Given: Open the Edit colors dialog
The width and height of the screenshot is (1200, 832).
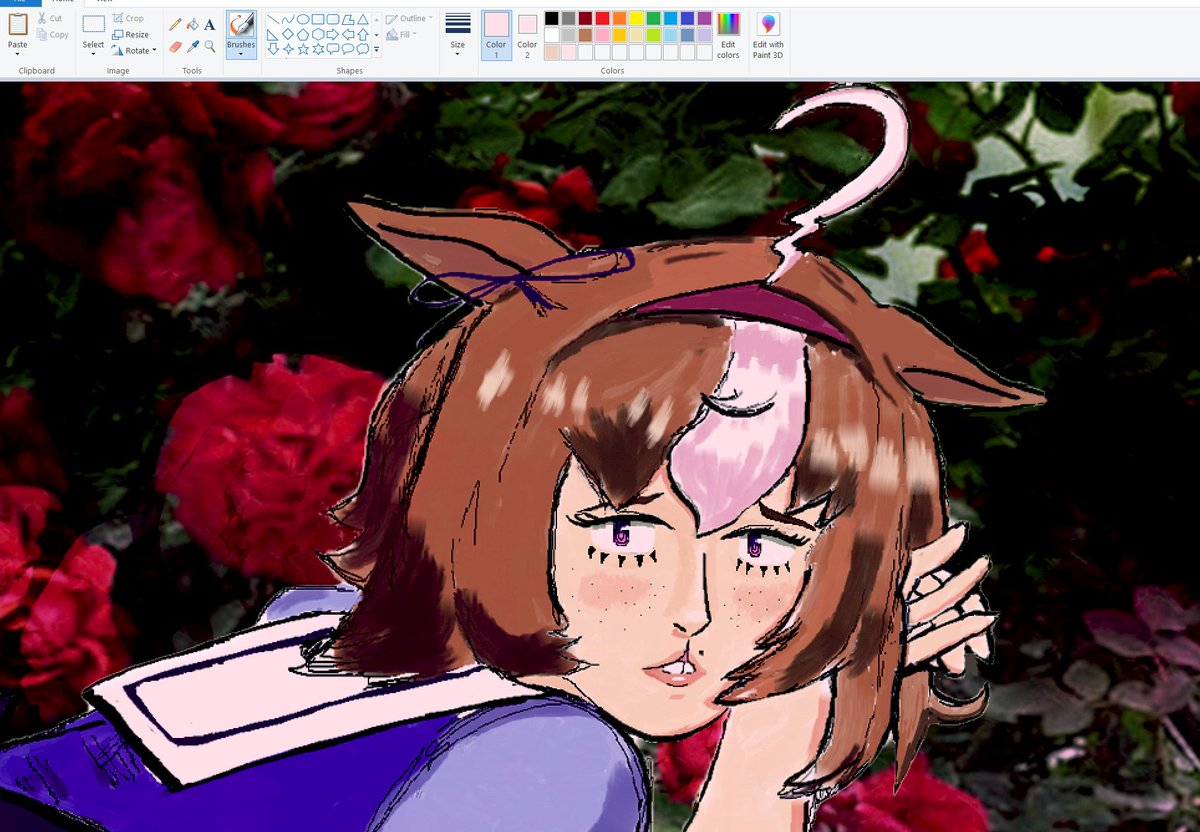Looking at the screenshot, I should (728, 35).
